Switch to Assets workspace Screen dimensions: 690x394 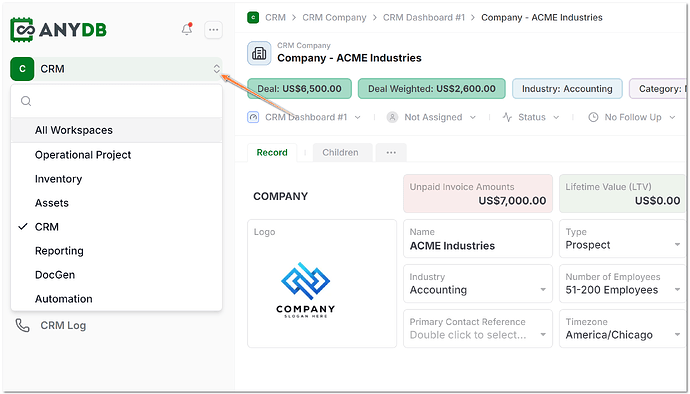[x=117, y=203]
